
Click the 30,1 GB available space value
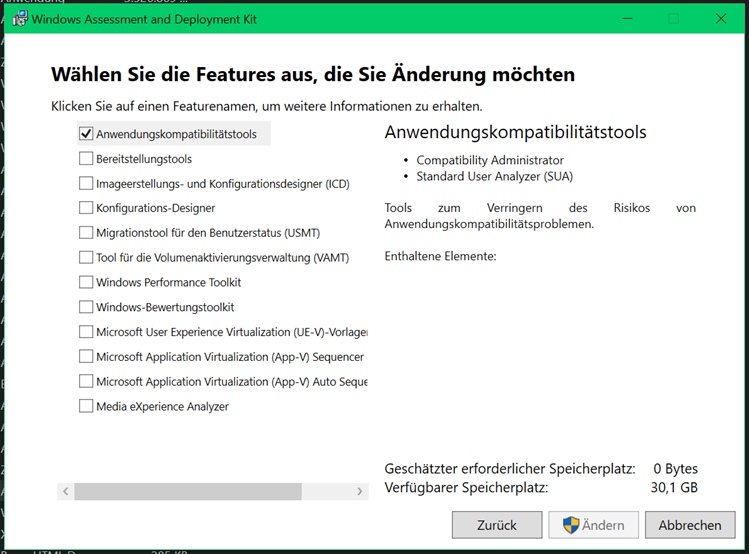(x=674, y=488)
